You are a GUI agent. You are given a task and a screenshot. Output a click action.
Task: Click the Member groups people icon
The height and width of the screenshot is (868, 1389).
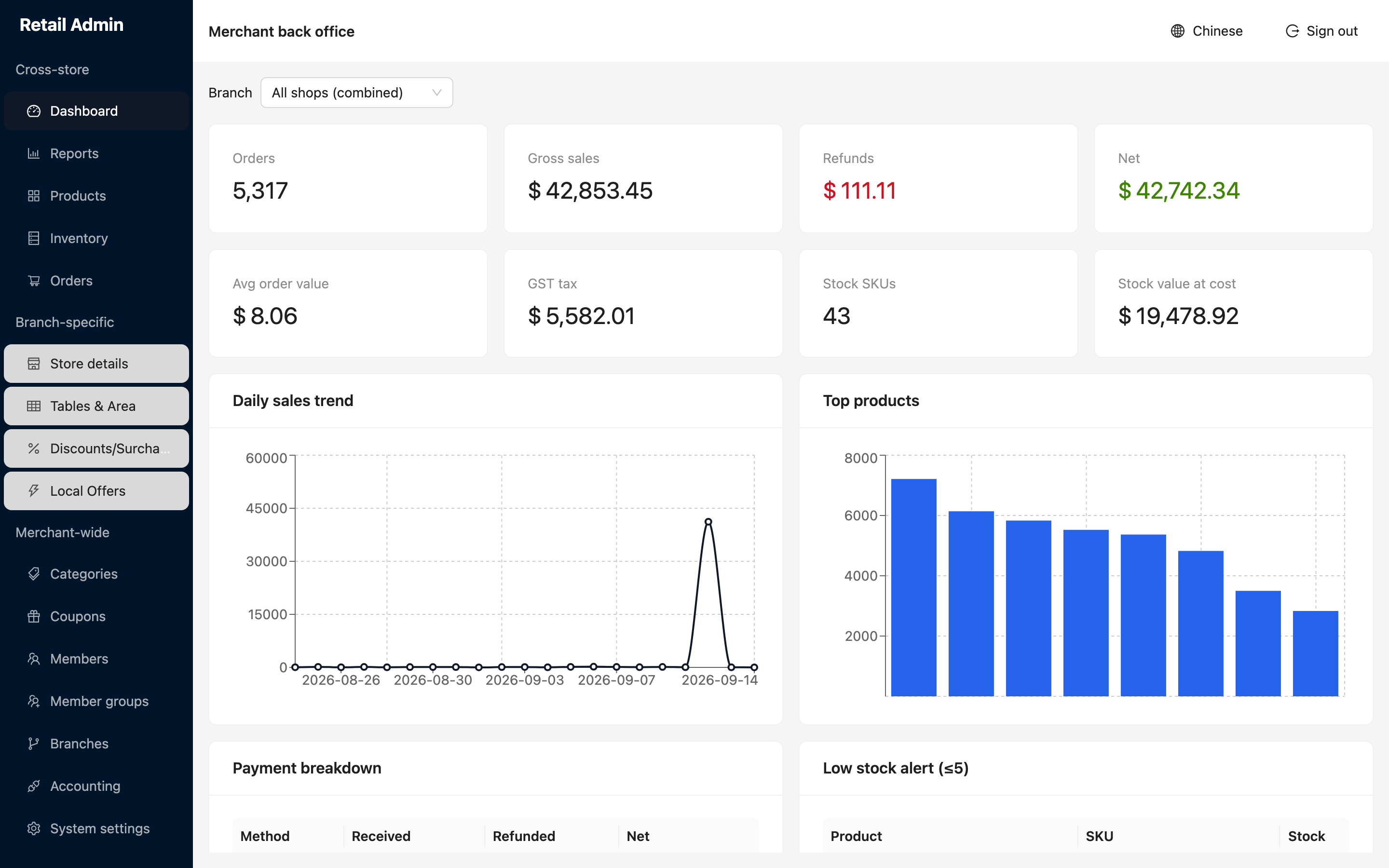click(34, 701)
